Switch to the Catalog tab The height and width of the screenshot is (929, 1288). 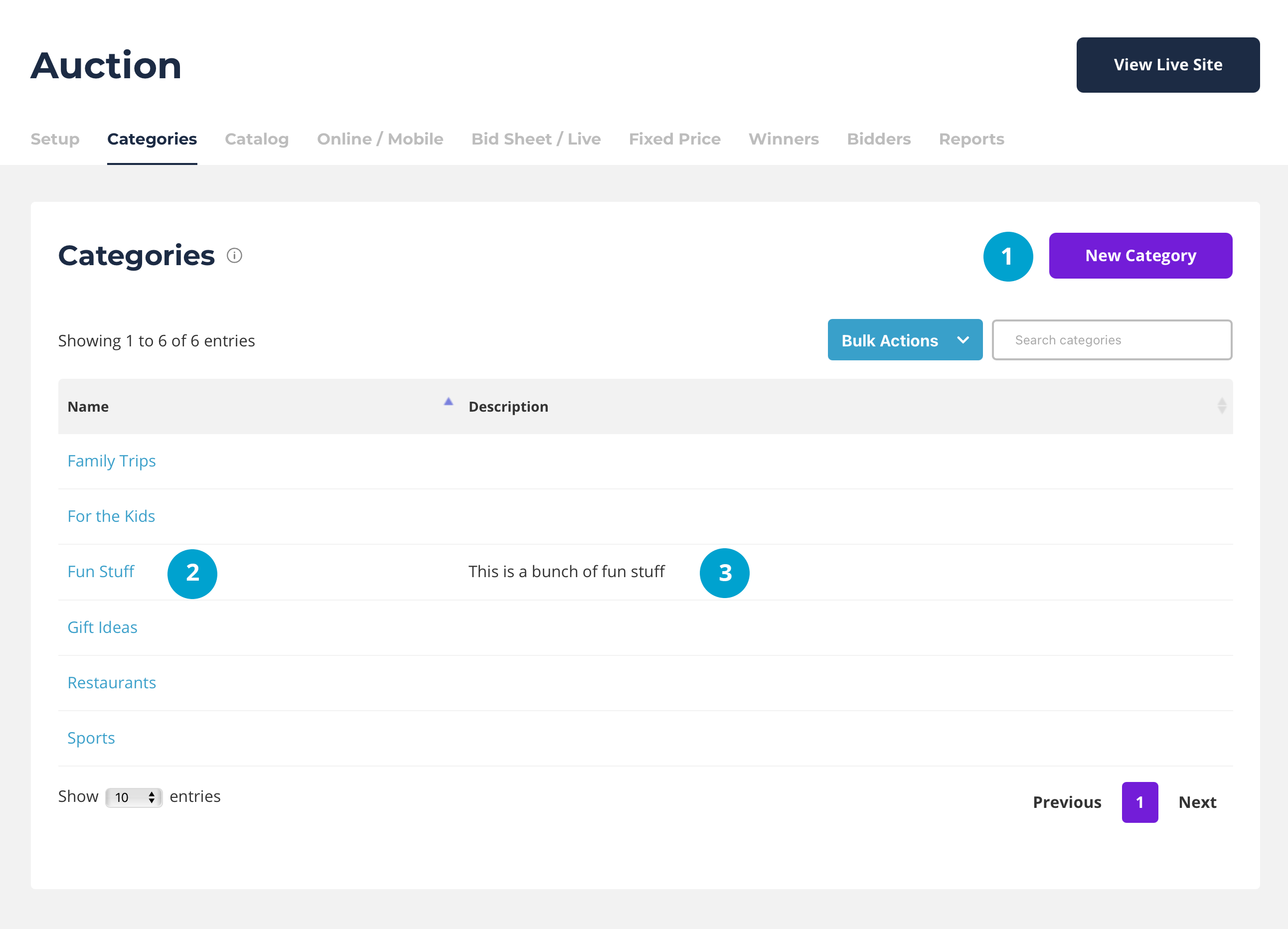[x=257, y=139]
